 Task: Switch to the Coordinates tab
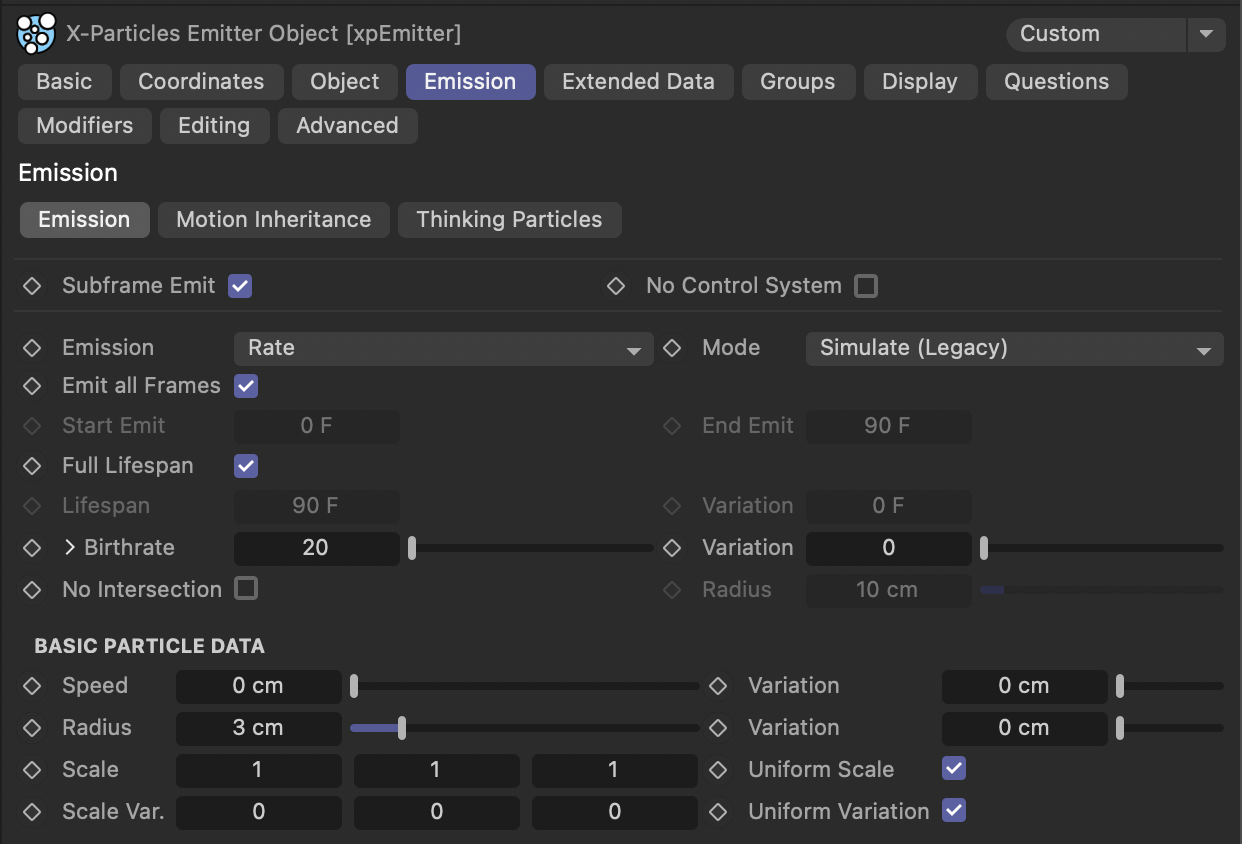click(x=201, y=82)
